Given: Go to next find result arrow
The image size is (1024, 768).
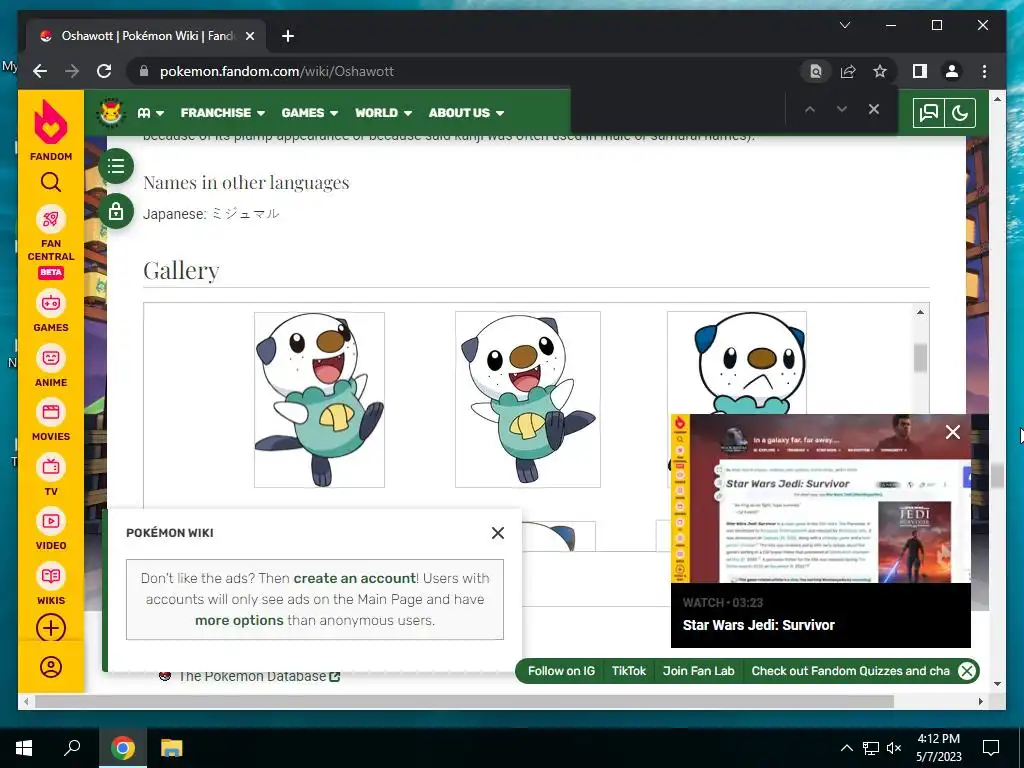Looking at the screenshot, I should (x=842, y=110).
